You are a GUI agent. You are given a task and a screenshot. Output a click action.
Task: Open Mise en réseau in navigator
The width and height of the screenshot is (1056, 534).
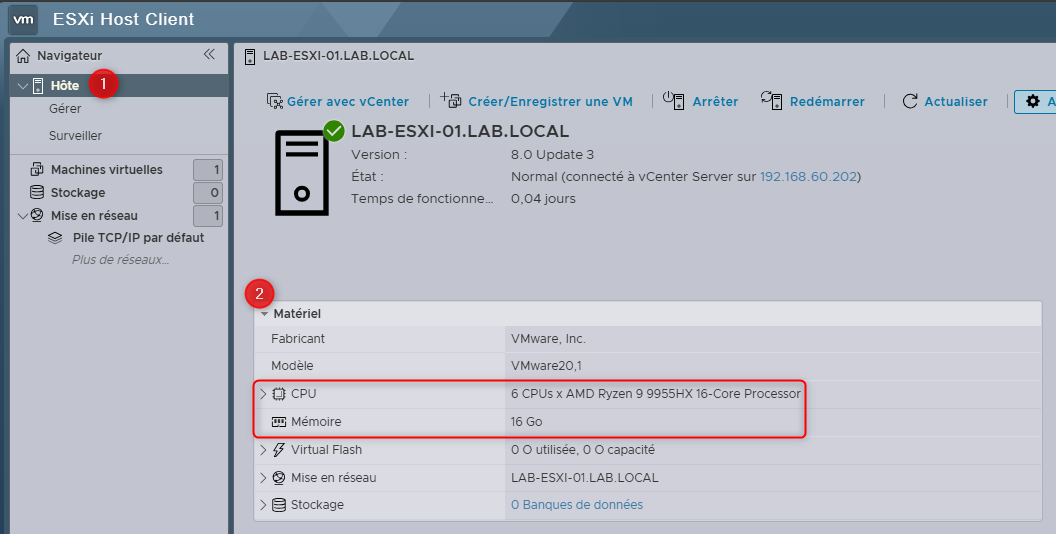(x=94, y=215)
